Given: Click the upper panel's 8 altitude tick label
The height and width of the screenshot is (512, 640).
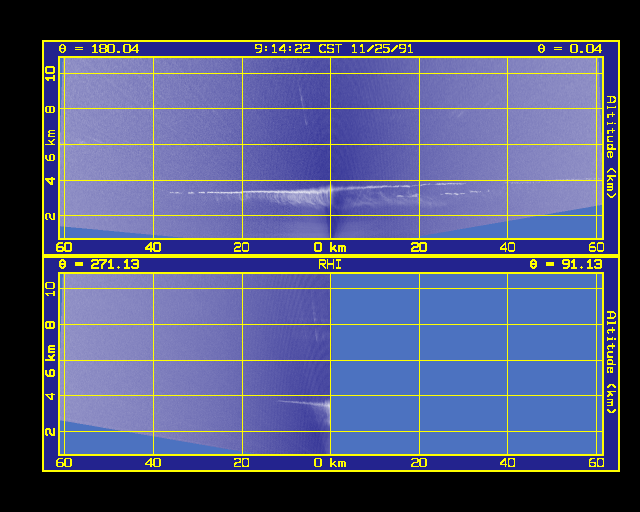Looking at the screenshot, I should [50, 109].
